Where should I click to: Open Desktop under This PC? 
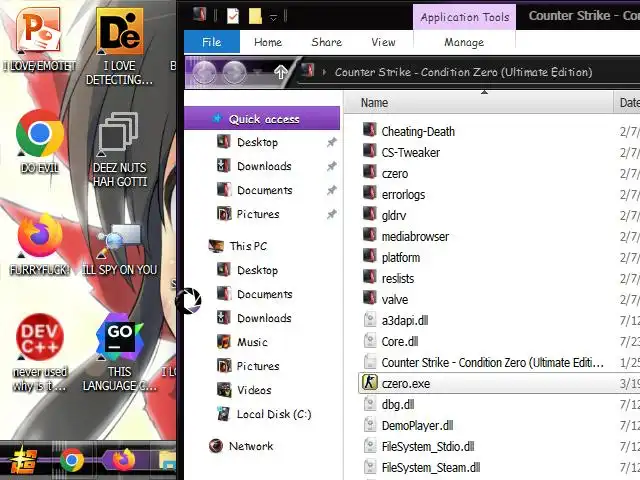pos(257,270)
